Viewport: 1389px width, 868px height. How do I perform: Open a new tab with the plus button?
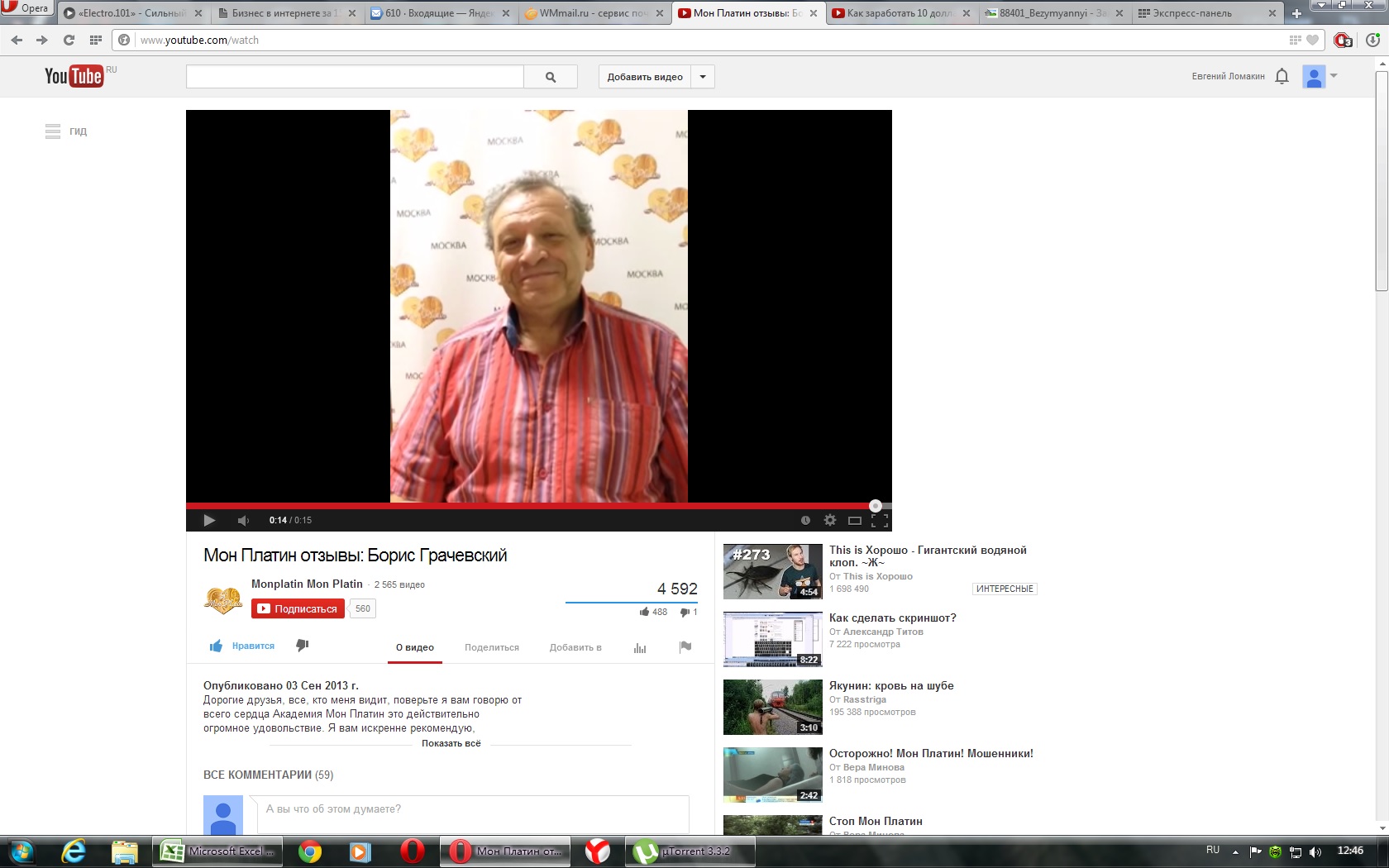(x=1296, y=13)
